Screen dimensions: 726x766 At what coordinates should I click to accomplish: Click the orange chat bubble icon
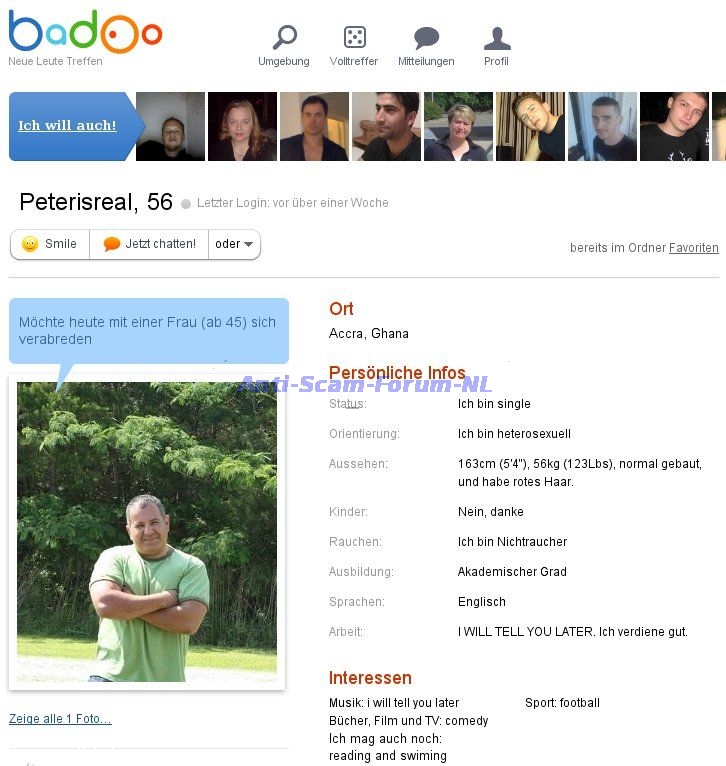(112, 244)
